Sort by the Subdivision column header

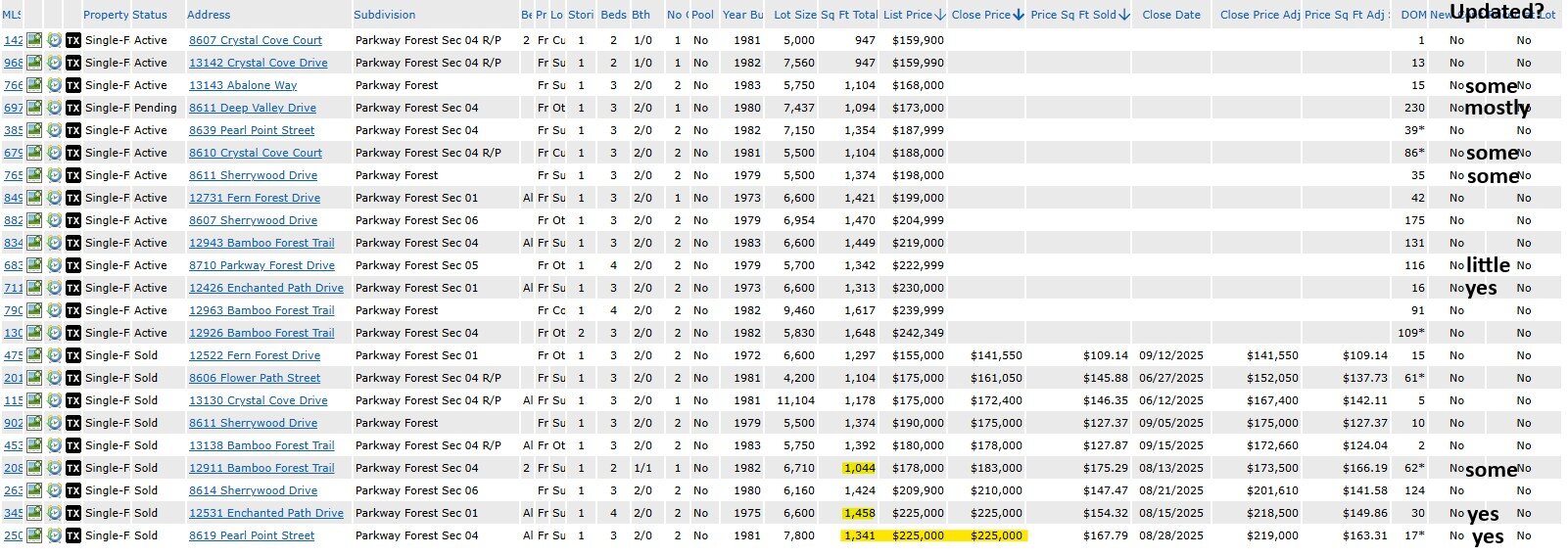(x=384, y=16)
